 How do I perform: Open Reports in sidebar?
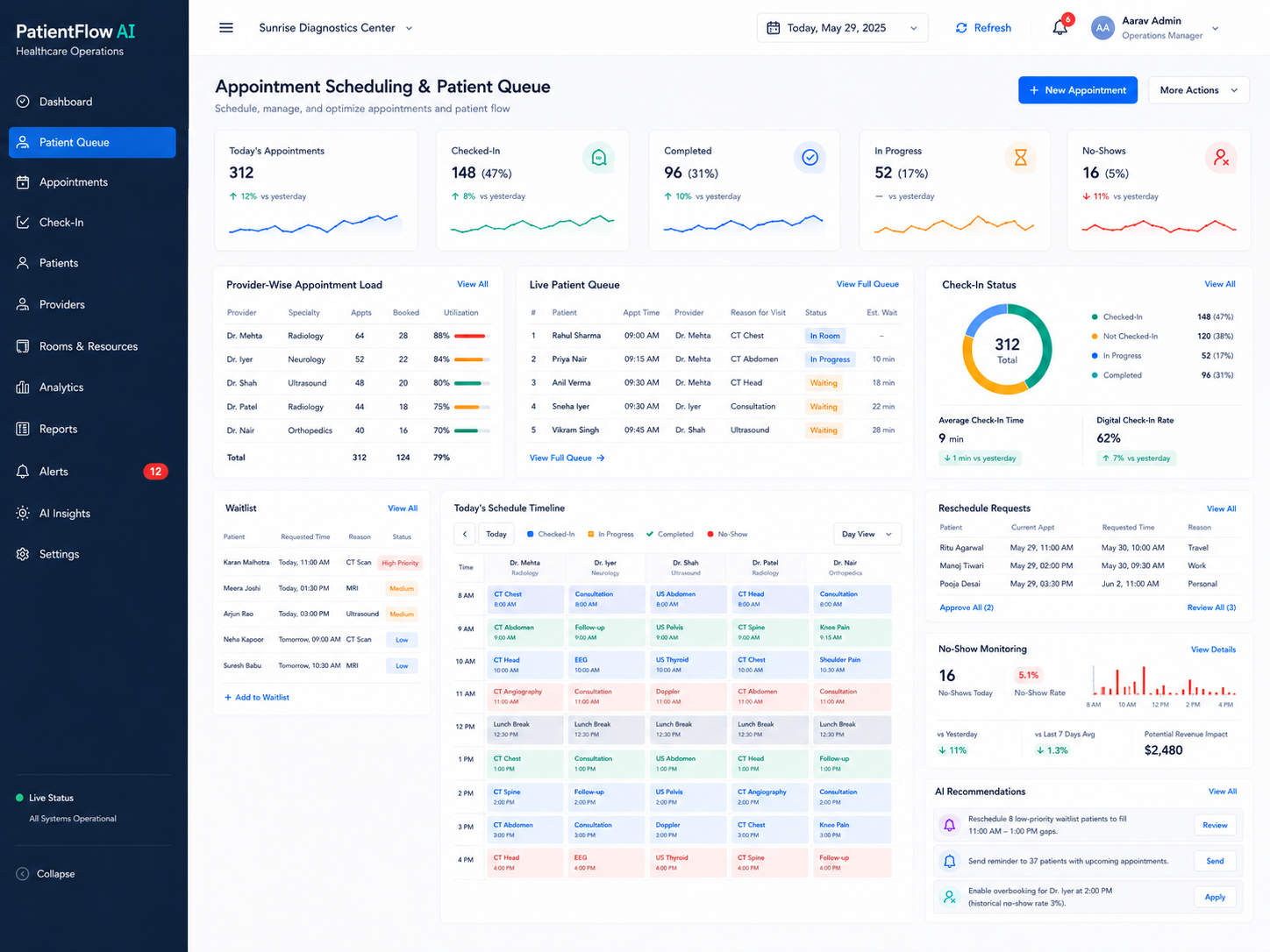pos(58,429)
